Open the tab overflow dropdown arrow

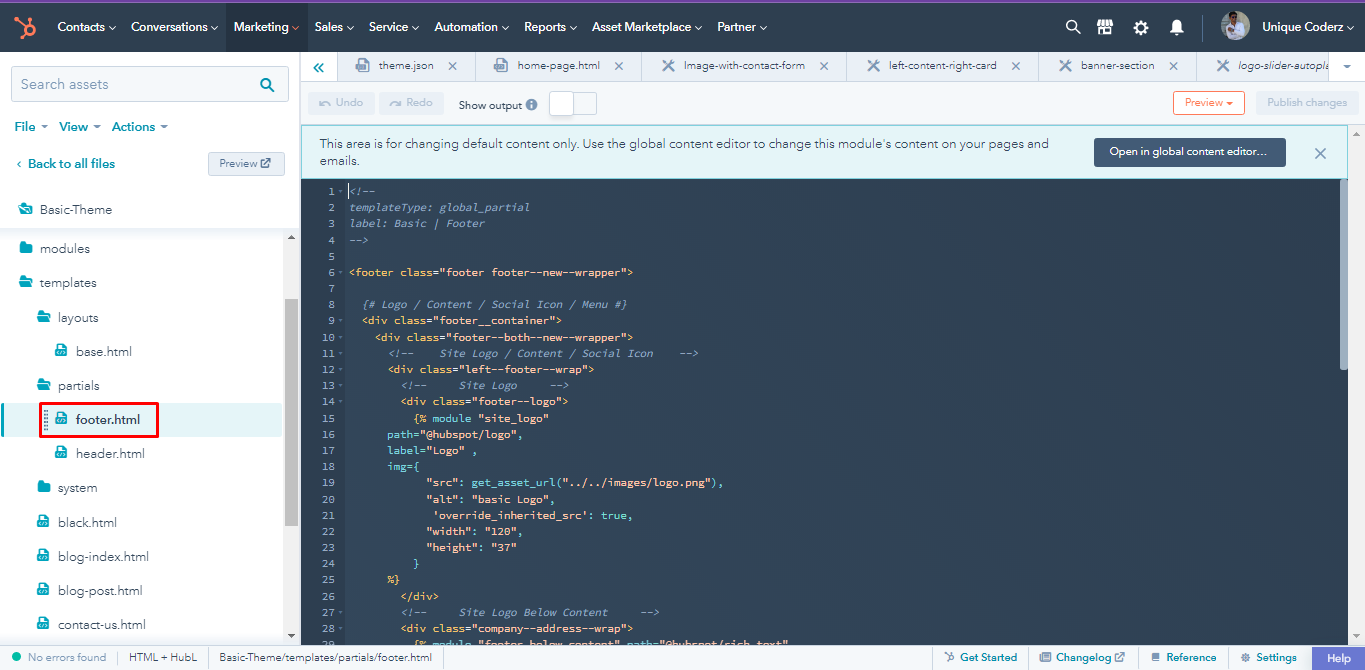(x=1346, y=67)
